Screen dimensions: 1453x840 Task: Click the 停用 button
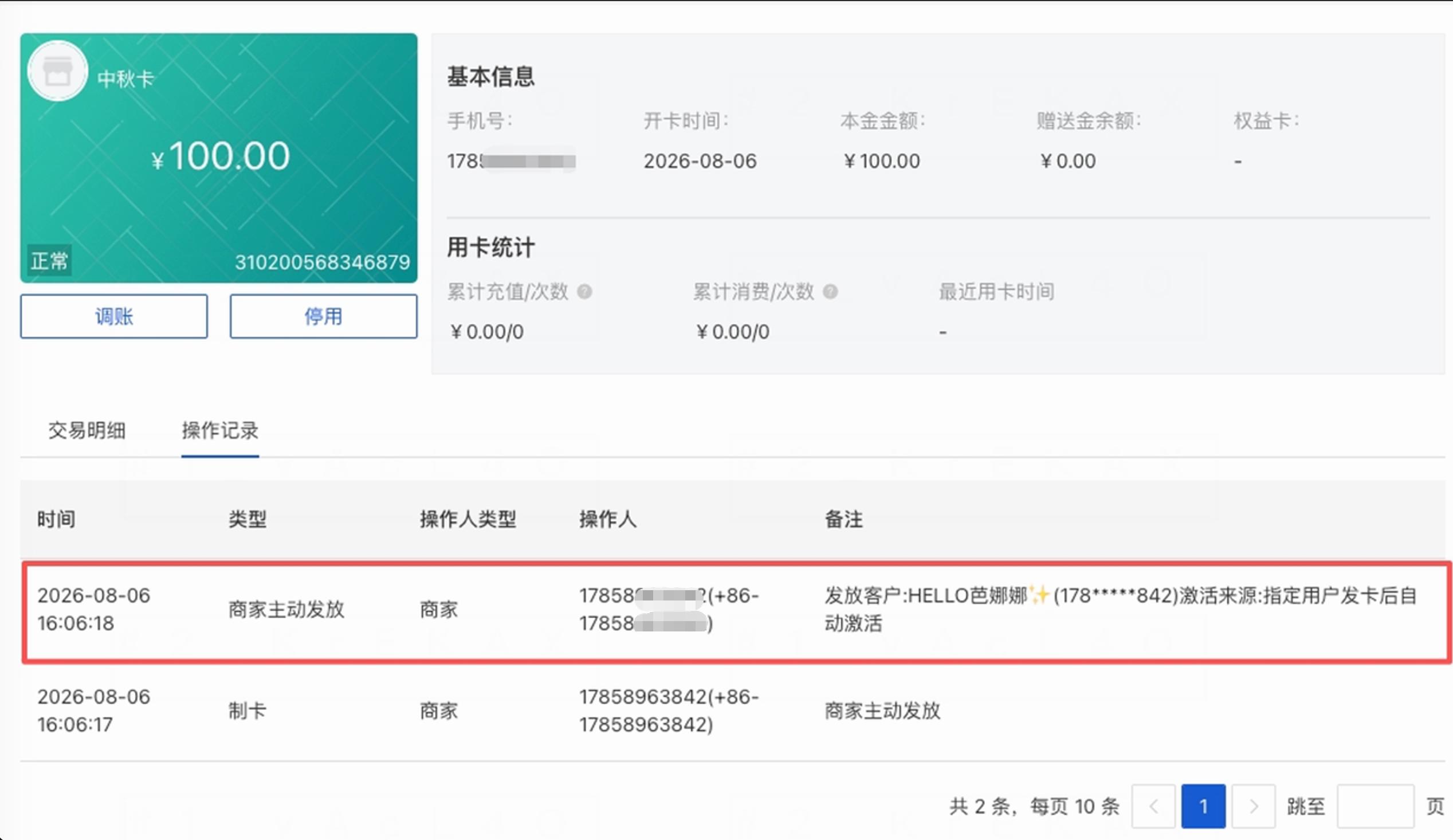point(324,316)
